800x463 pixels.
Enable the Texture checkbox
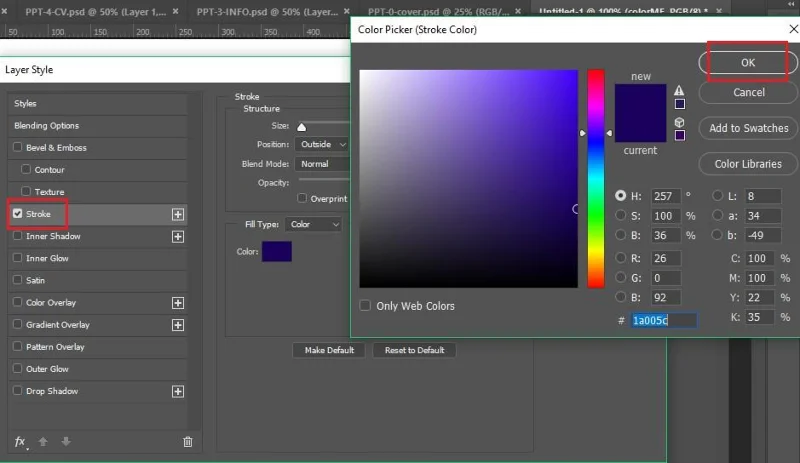pos(26,191)
